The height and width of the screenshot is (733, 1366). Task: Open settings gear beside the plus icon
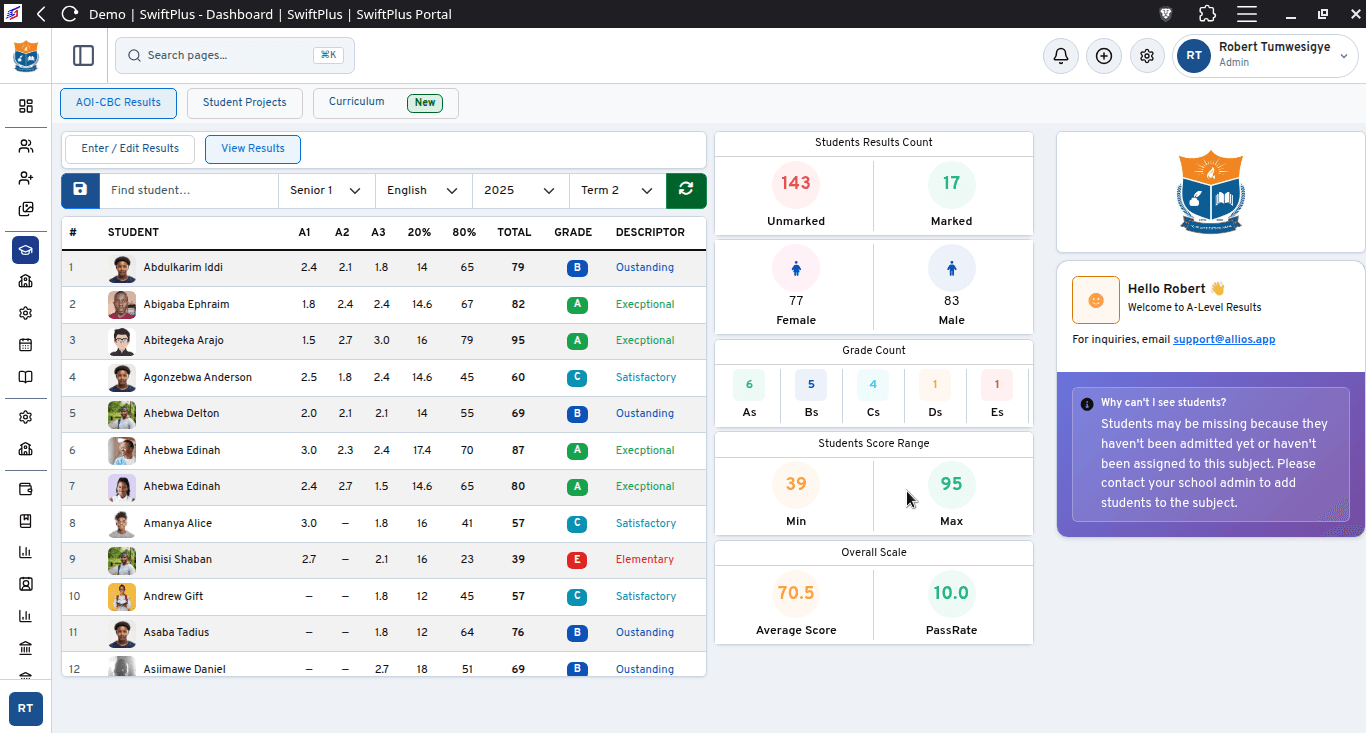point(1148,56)
